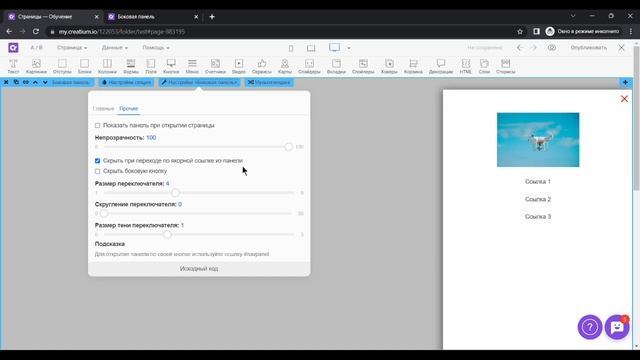
Task: Open the Страница dropdown menu
Action: pos(72,48)
